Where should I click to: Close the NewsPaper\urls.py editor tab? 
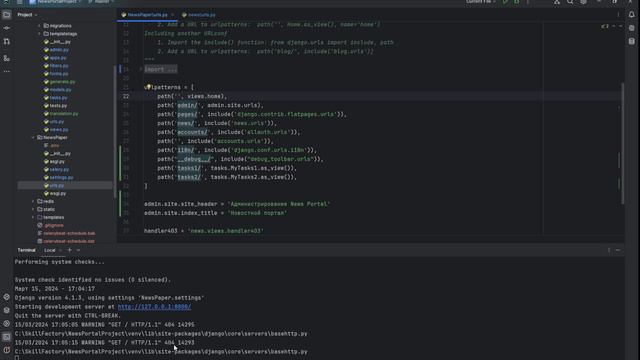pyautogui.click(x=172, y=15)
